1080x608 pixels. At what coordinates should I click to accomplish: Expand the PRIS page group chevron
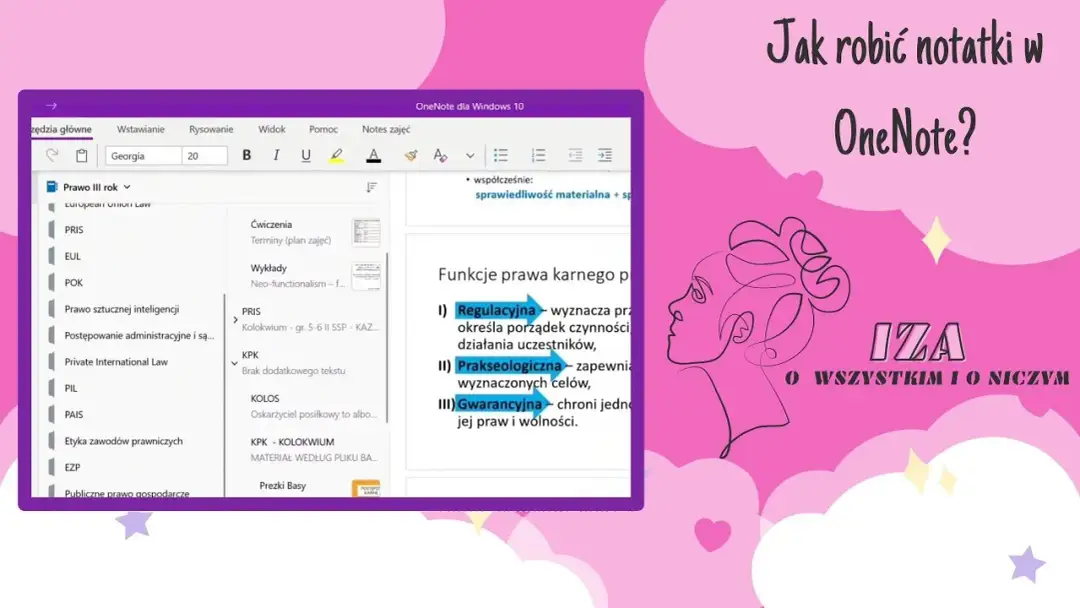[235, 320]
